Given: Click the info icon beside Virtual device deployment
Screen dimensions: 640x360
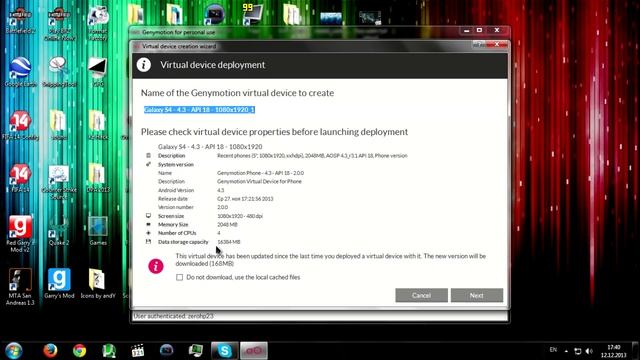Looking at the screenshot, I should pyautogui.click(x=144, y=64).
